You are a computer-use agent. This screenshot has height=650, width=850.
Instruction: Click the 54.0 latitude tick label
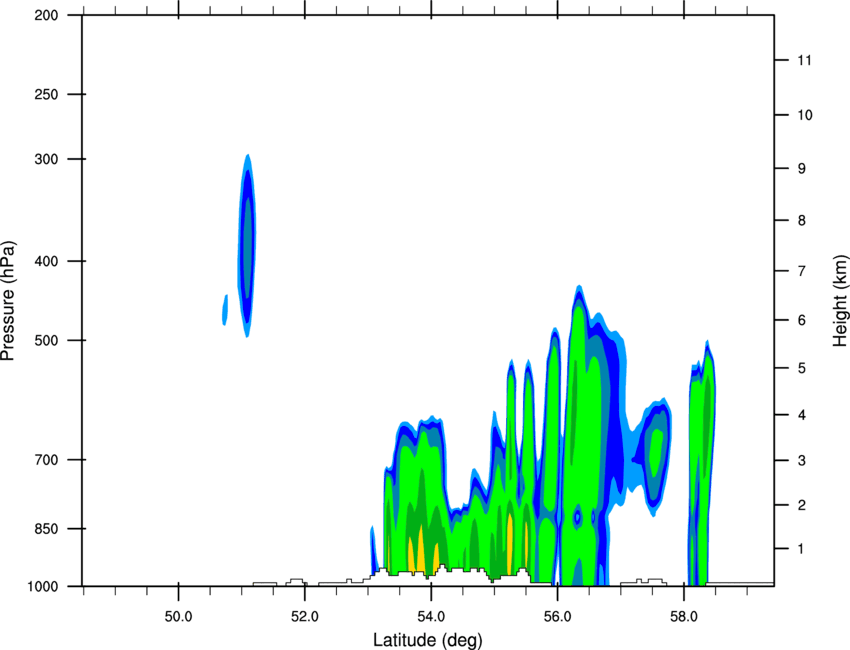[431, 617]
